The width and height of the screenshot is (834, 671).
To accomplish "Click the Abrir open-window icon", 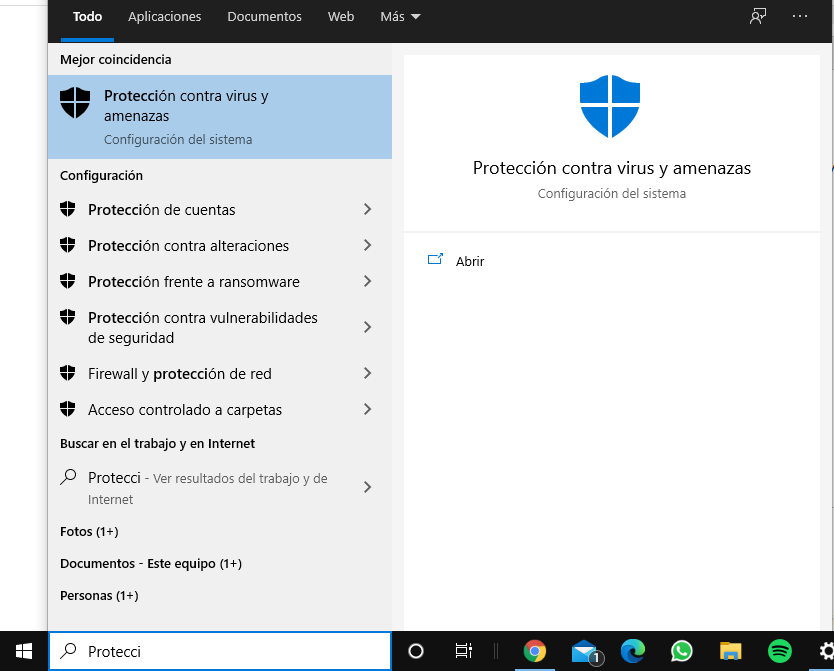I will click(435, 259).
